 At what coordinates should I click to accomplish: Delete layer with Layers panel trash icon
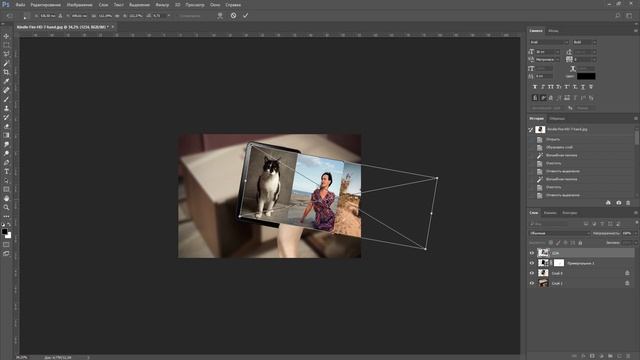tap(628, 356)
